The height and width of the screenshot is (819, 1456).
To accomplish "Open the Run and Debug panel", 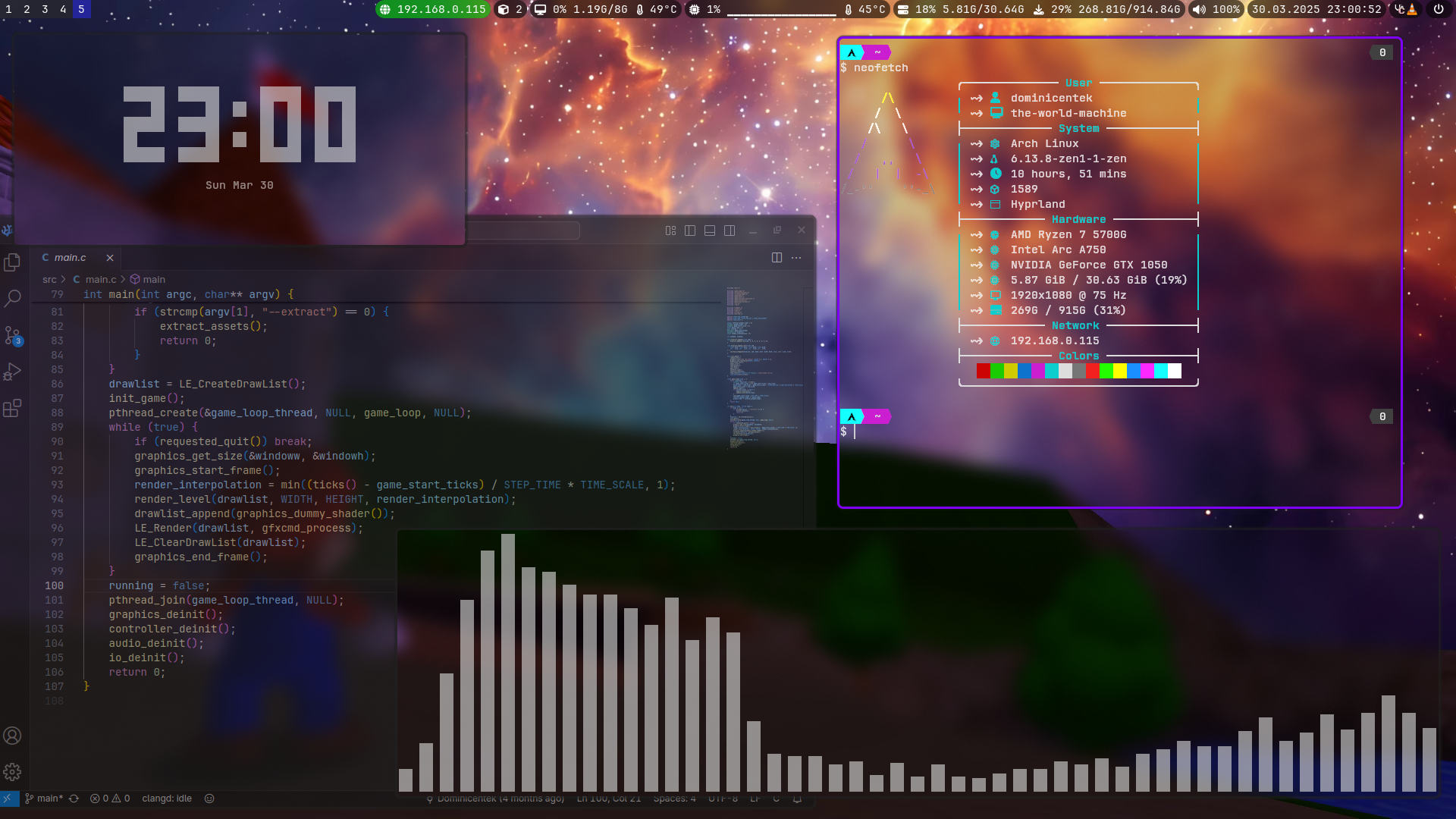I will [x=12, y=371].
